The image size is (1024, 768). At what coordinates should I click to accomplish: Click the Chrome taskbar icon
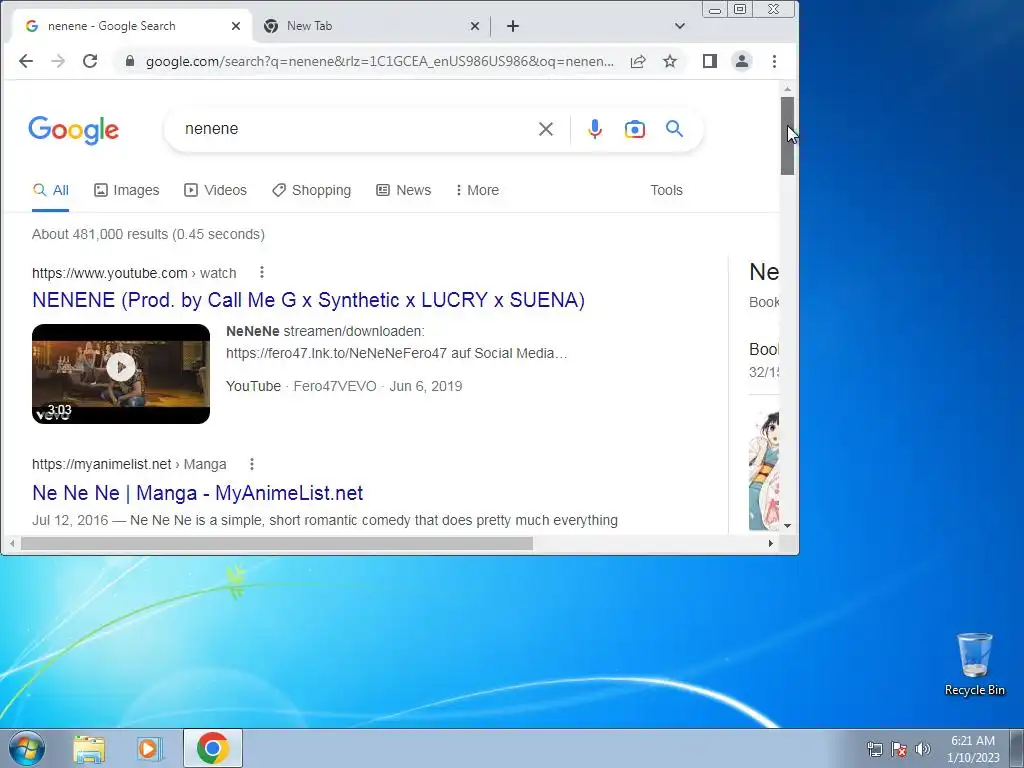pyautogui.click(x=212, y=748)
